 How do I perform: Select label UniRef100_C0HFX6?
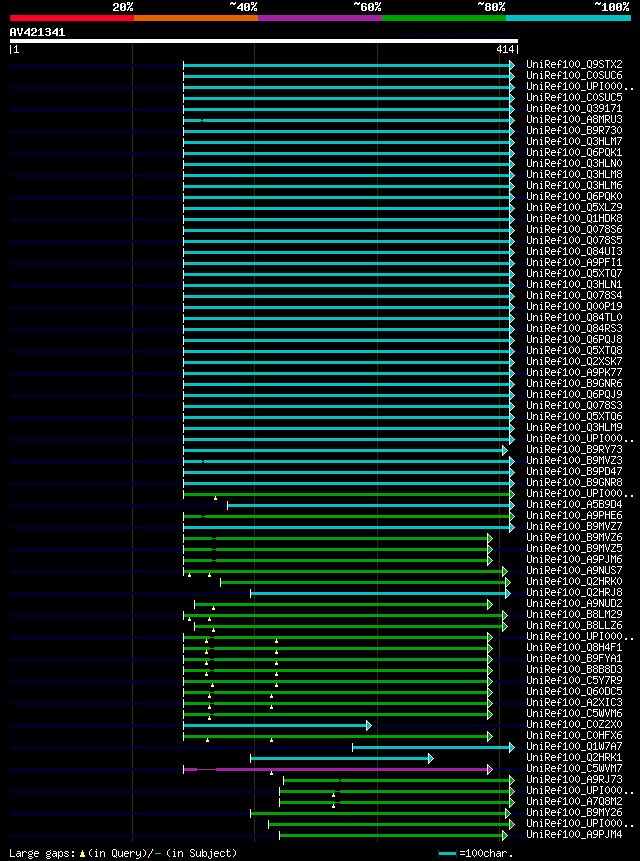tap(574, 735)
